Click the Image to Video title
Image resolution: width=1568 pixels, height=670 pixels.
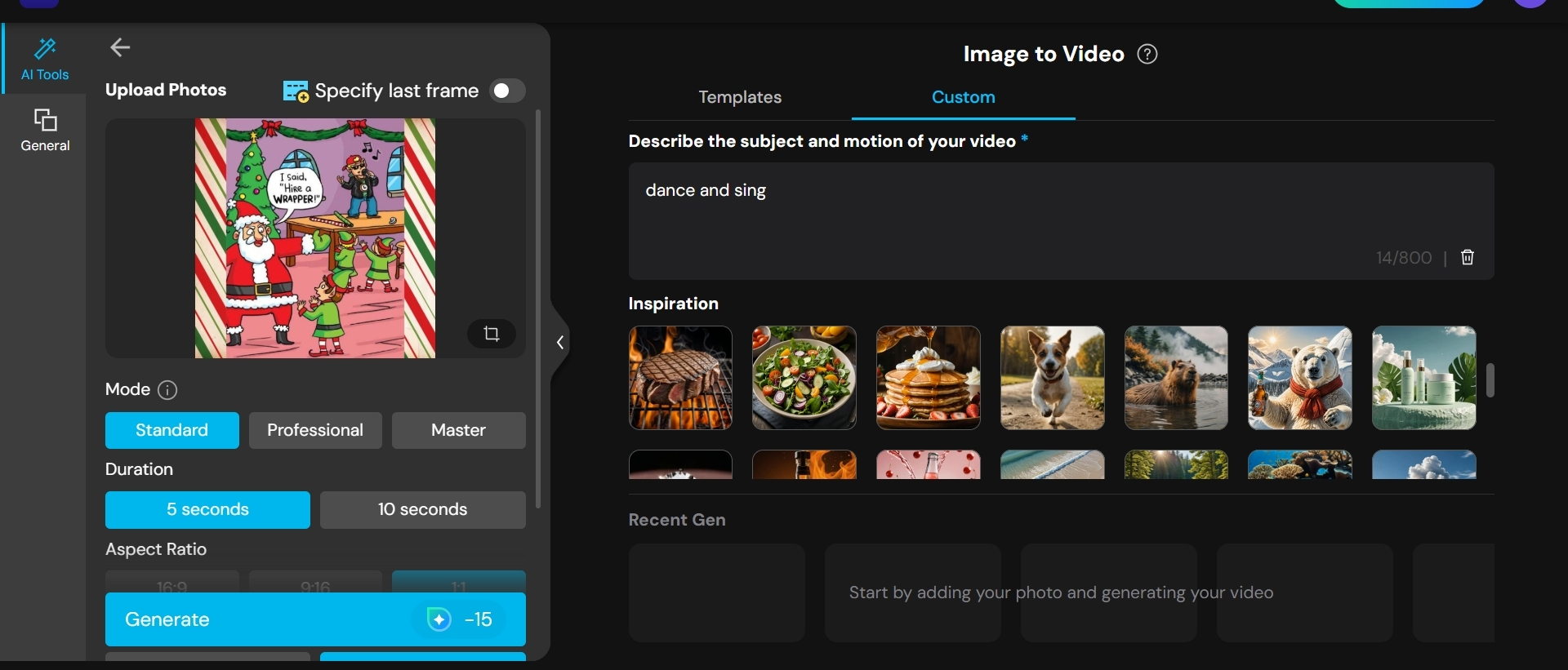tap(1044, 54)
